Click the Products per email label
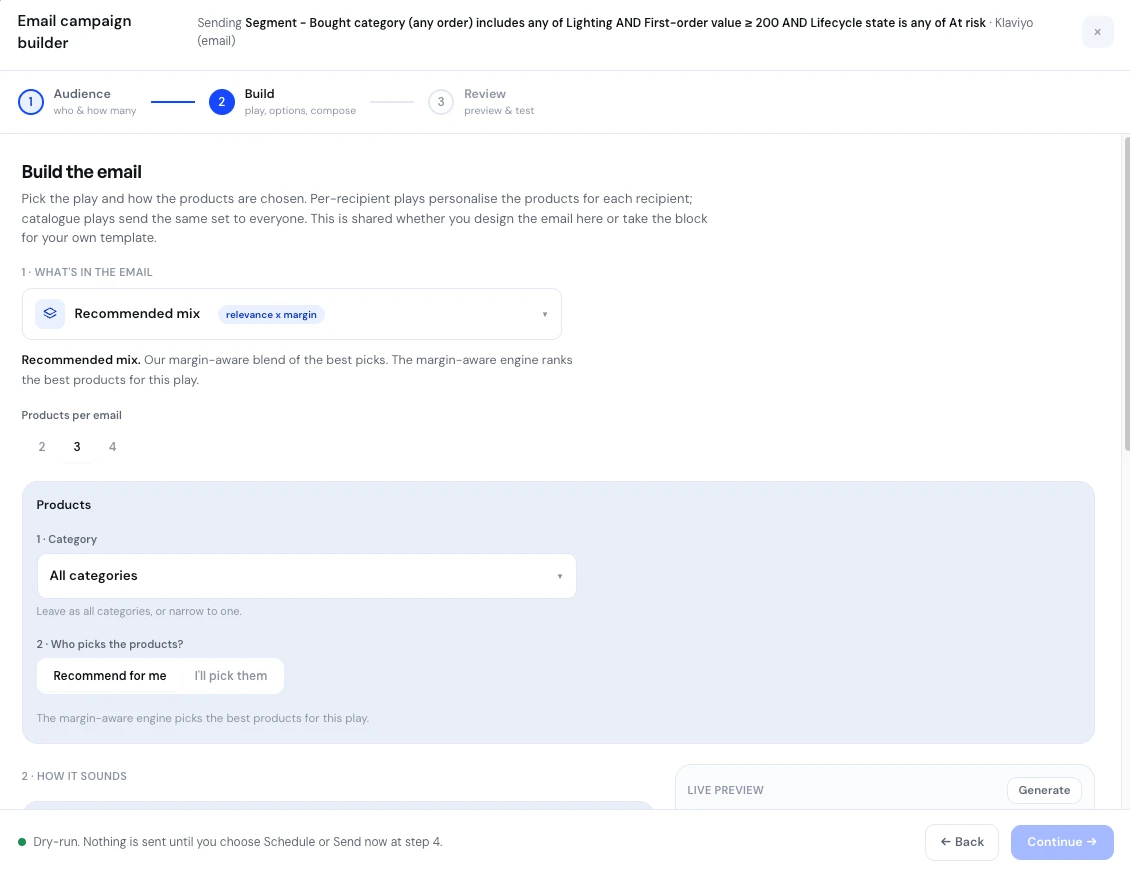This screenshot has height=869, width=1130. pyautogui.click(x=71, y=415)
